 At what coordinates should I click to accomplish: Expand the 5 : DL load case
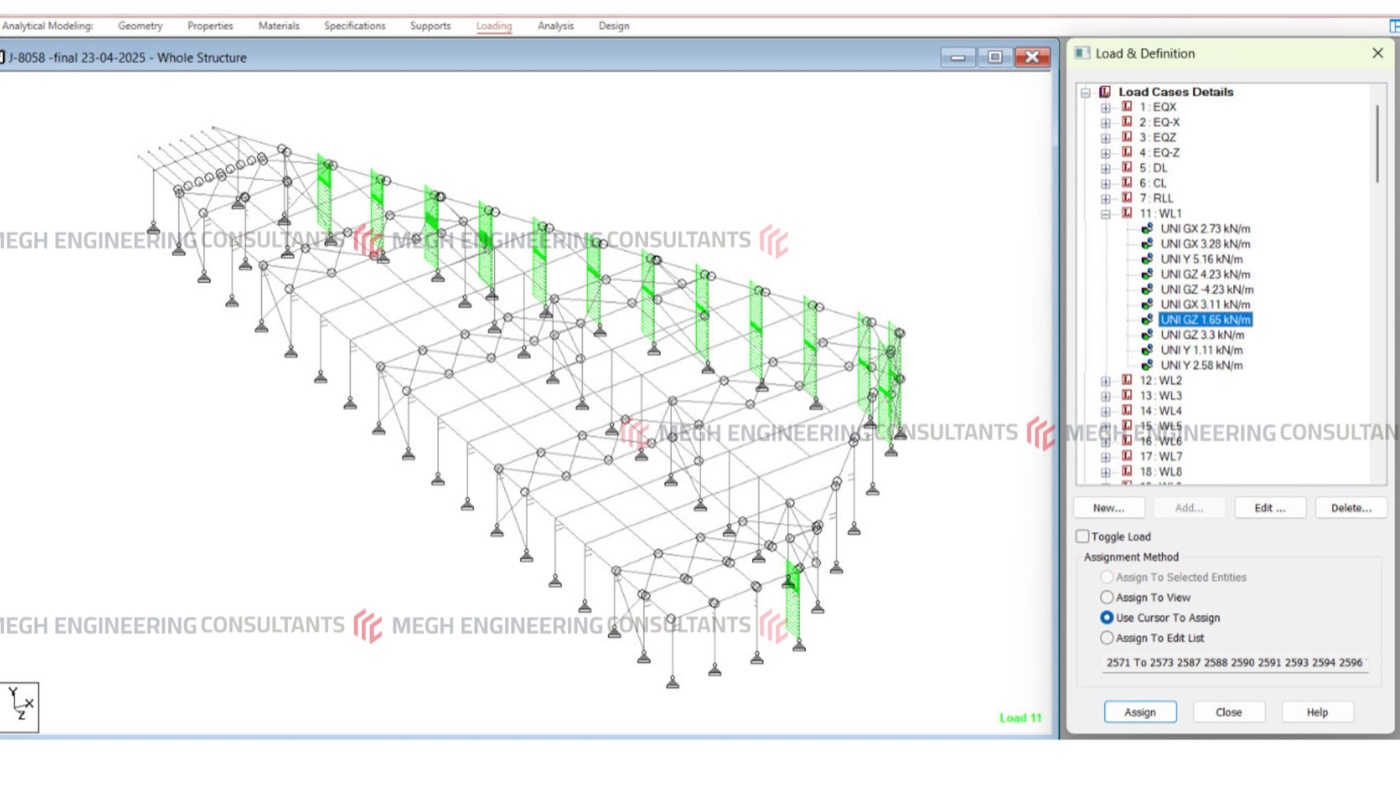(x=1106, y=168)
